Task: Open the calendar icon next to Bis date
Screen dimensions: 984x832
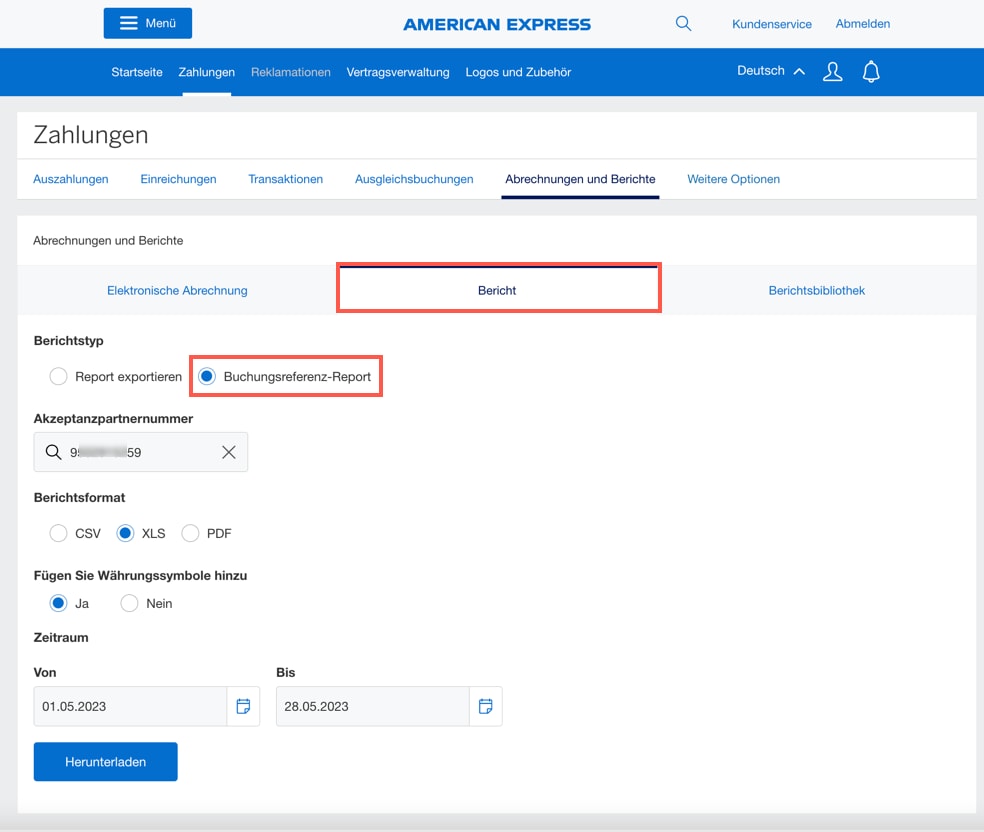Action: pyautogui.click(x=486, y=706)
